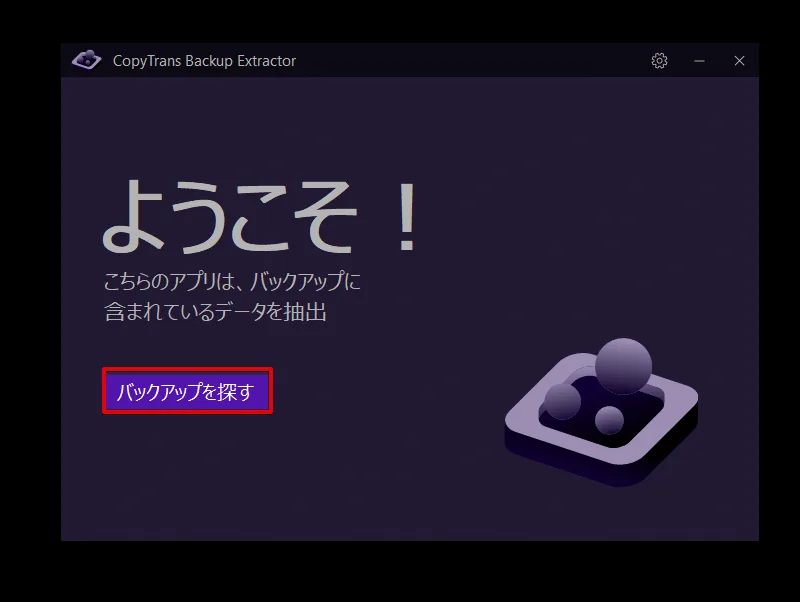Minimize the CopyTrans Backup Extractor window

(x=699, y=61)
